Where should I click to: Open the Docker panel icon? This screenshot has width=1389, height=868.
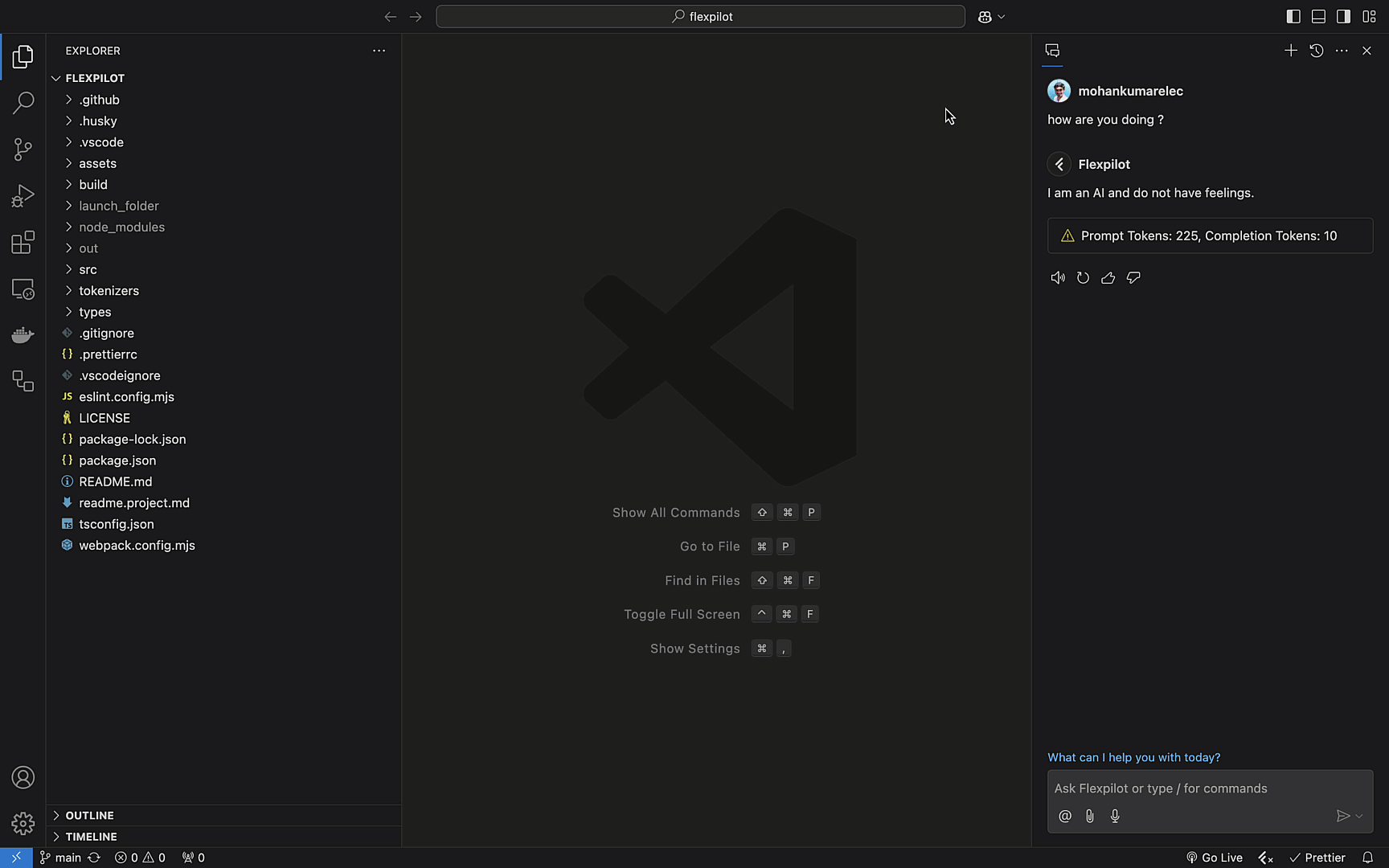click(23, 334)
